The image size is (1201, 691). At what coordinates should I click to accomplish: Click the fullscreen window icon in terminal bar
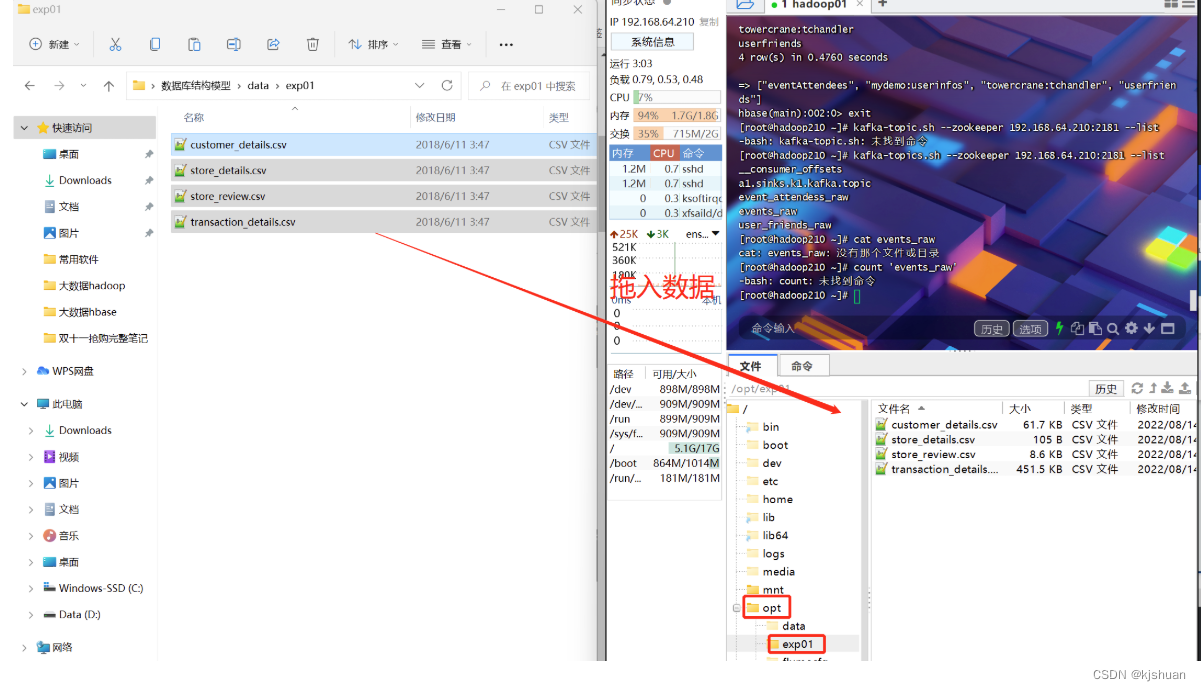(x=1167, y=328)
